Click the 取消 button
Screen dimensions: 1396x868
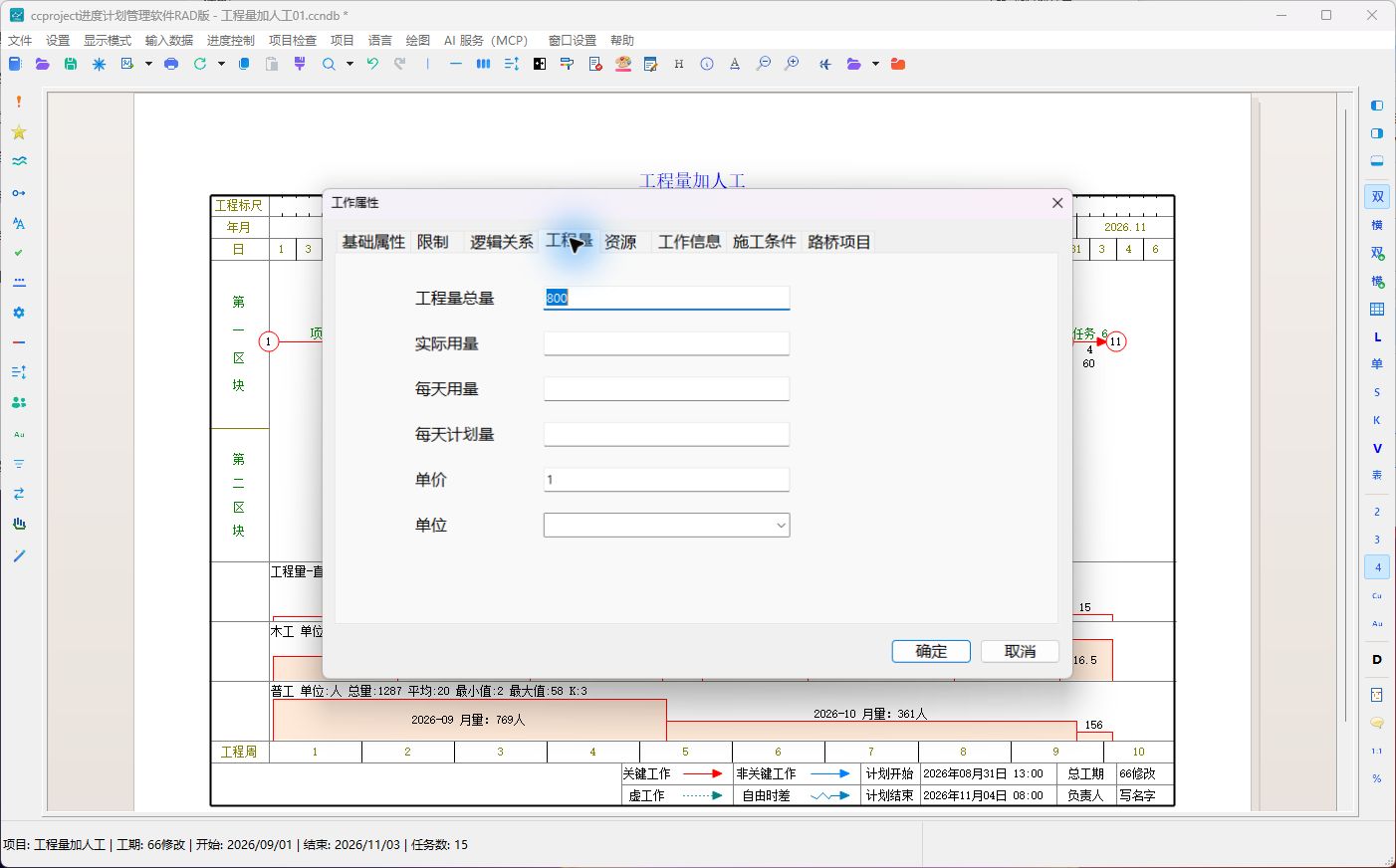pyautogui.click(x=1020, y=651)
